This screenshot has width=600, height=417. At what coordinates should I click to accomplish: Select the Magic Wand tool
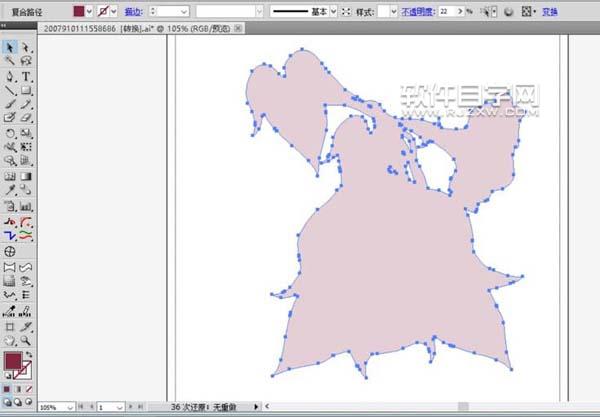click(x=10, y=61)
